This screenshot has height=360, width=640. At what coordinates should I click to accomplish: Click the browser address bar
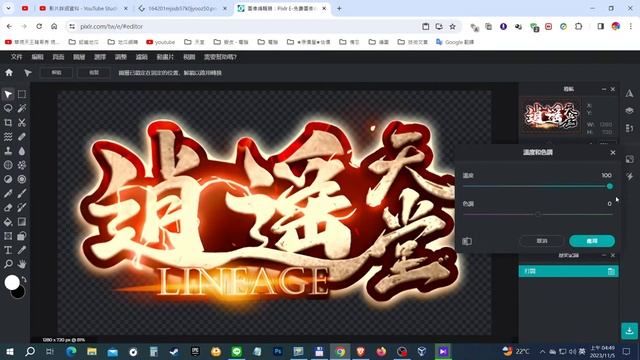click(x=245, y=26)
